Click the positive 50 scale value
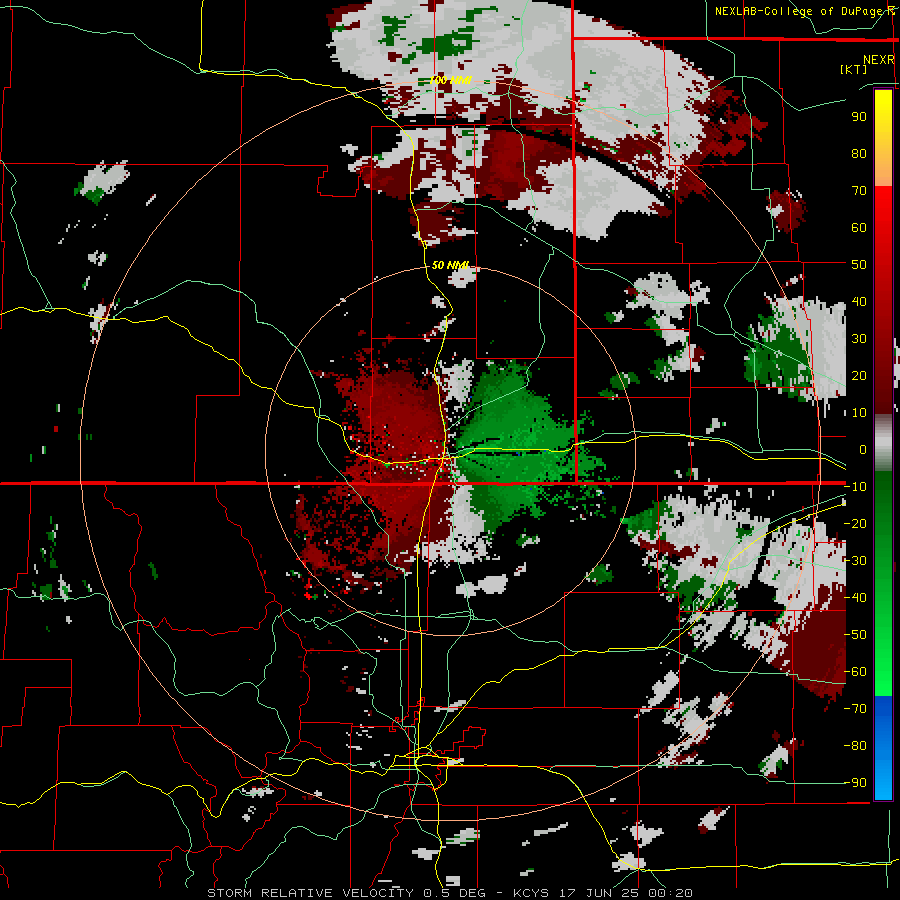 pos(859,265)
